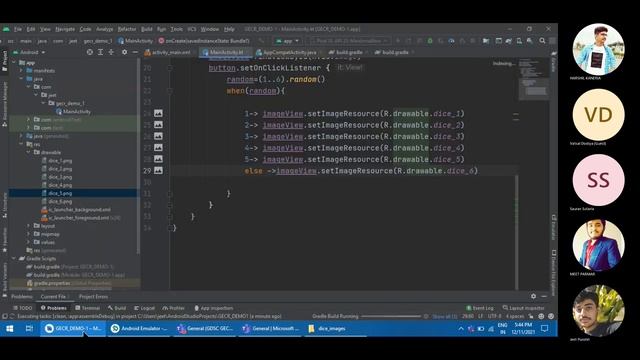Image resolution: width=640 pixels, height=360 pixels.
Task: Open AVD Manager device icon in toolbar
Action: (x=519, y=41)
